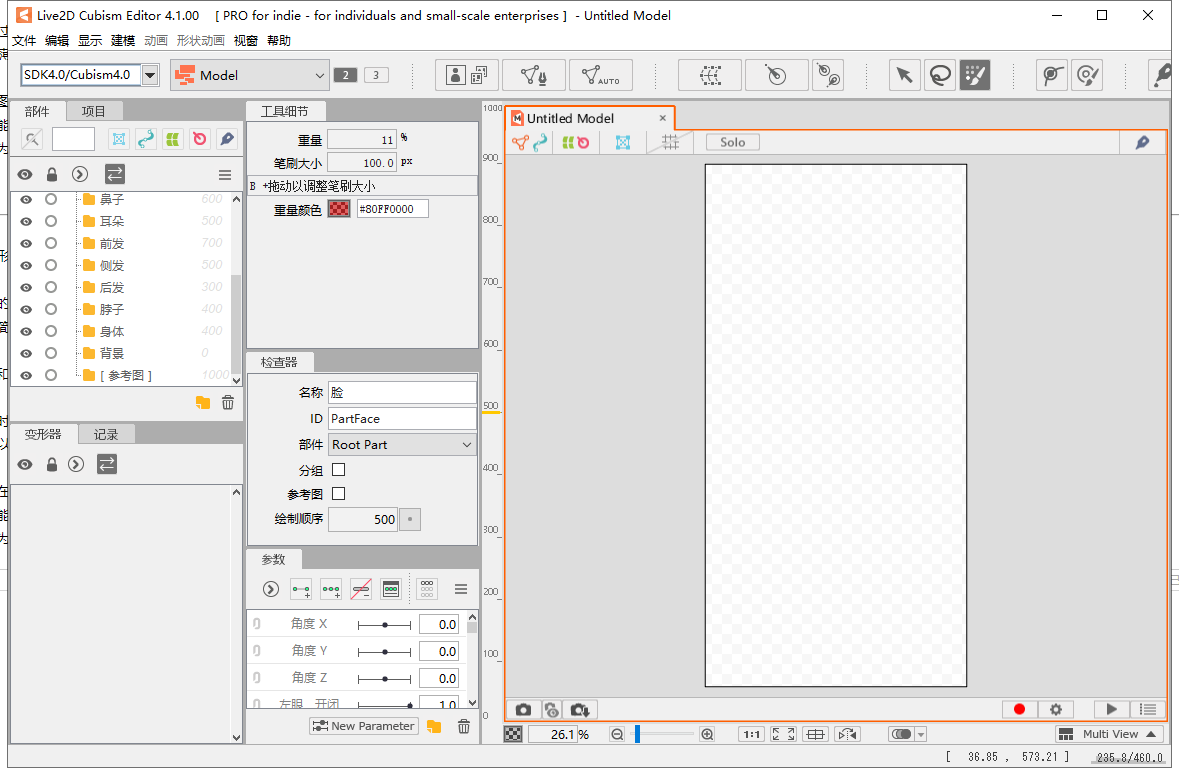Screen dimensions: 1179x775
Task: Click the New Parameter button
Action: tap(364, 725)
